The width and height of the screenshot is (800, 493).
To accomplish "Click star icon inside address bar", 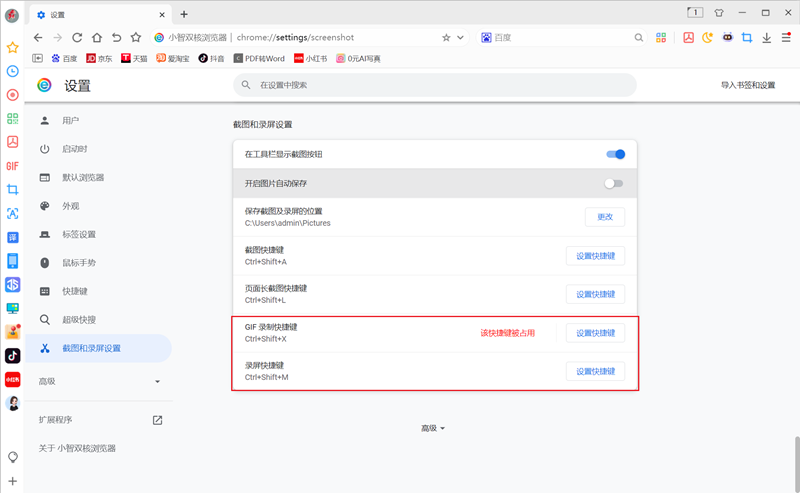I will click(446, 37).
